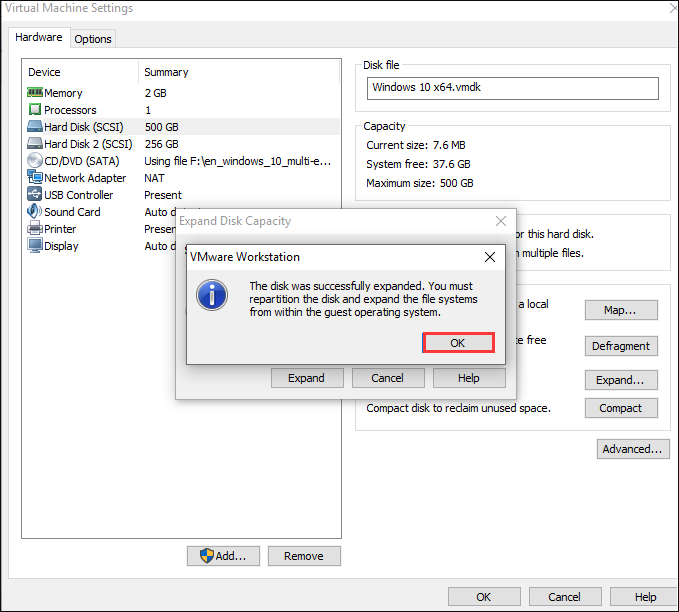The image size is (679, 612).
Task: Click the Map... disk utility button
Action: pyautogui.click(x=621, y=310)
